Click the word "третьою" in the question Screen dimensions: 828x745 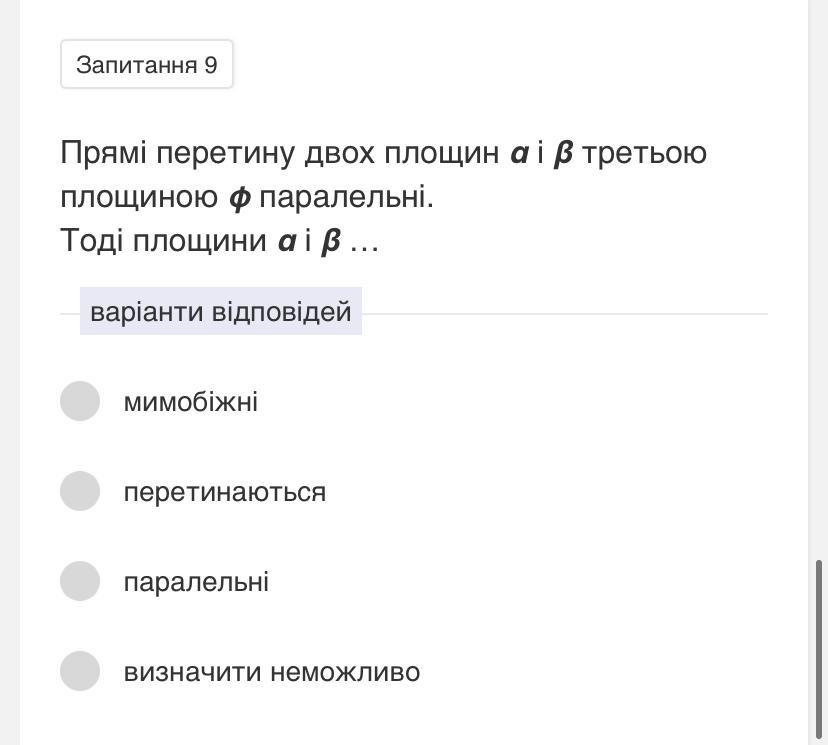[x=644, y=153]
